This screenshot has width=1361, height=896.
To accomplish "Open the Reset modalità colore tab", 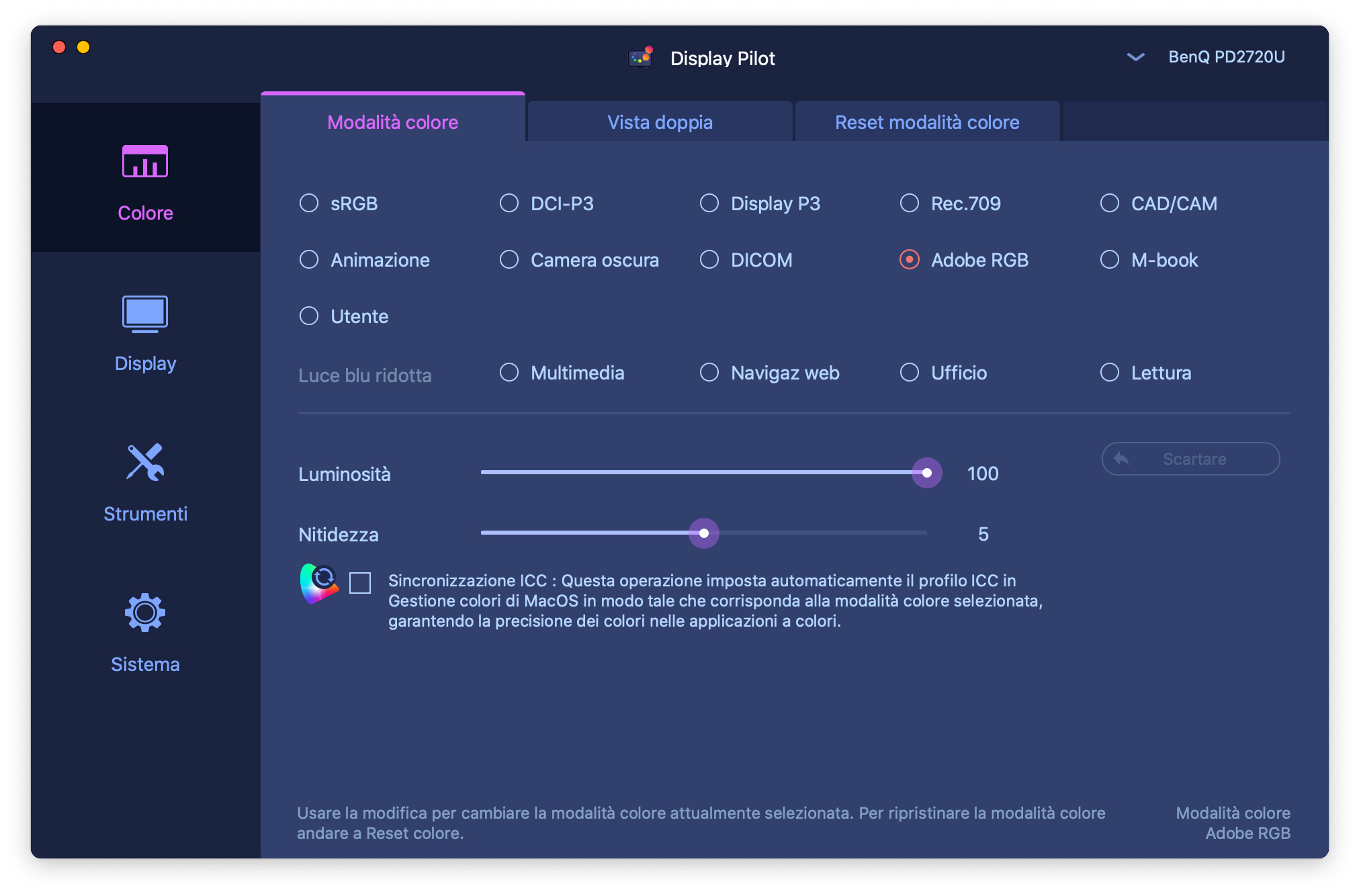I will click(927, 122).
